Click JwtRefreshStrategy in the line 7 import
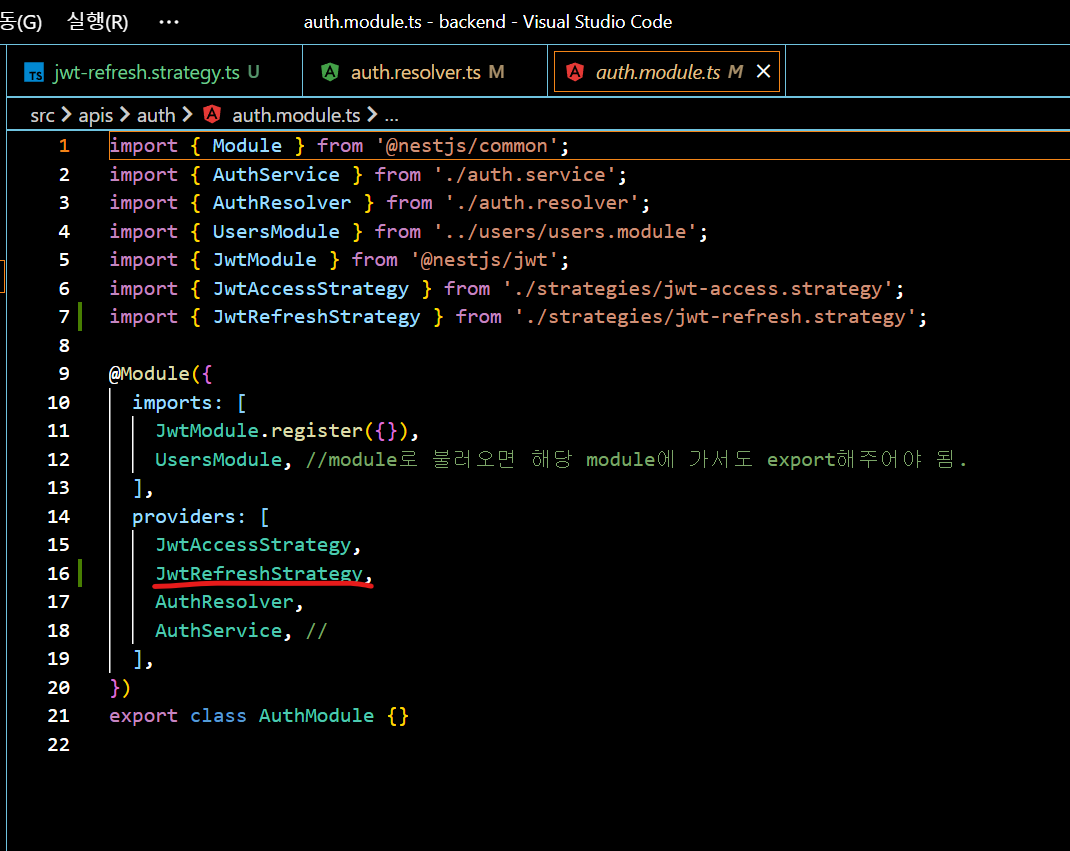The image size is (1070, 851). (x=316, y=317)
